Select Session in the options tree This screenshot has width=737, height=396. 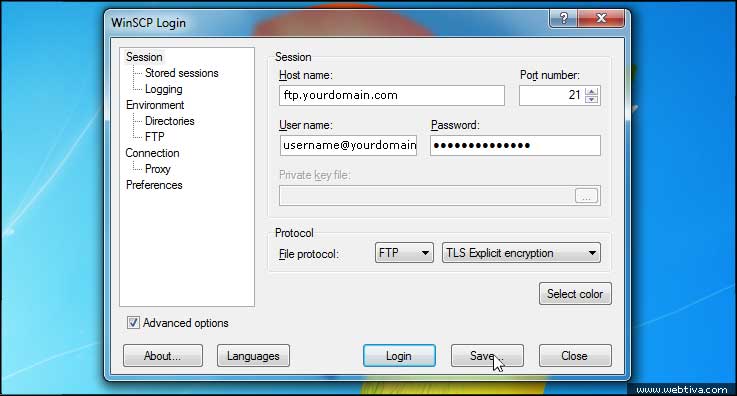pos(144,57)
